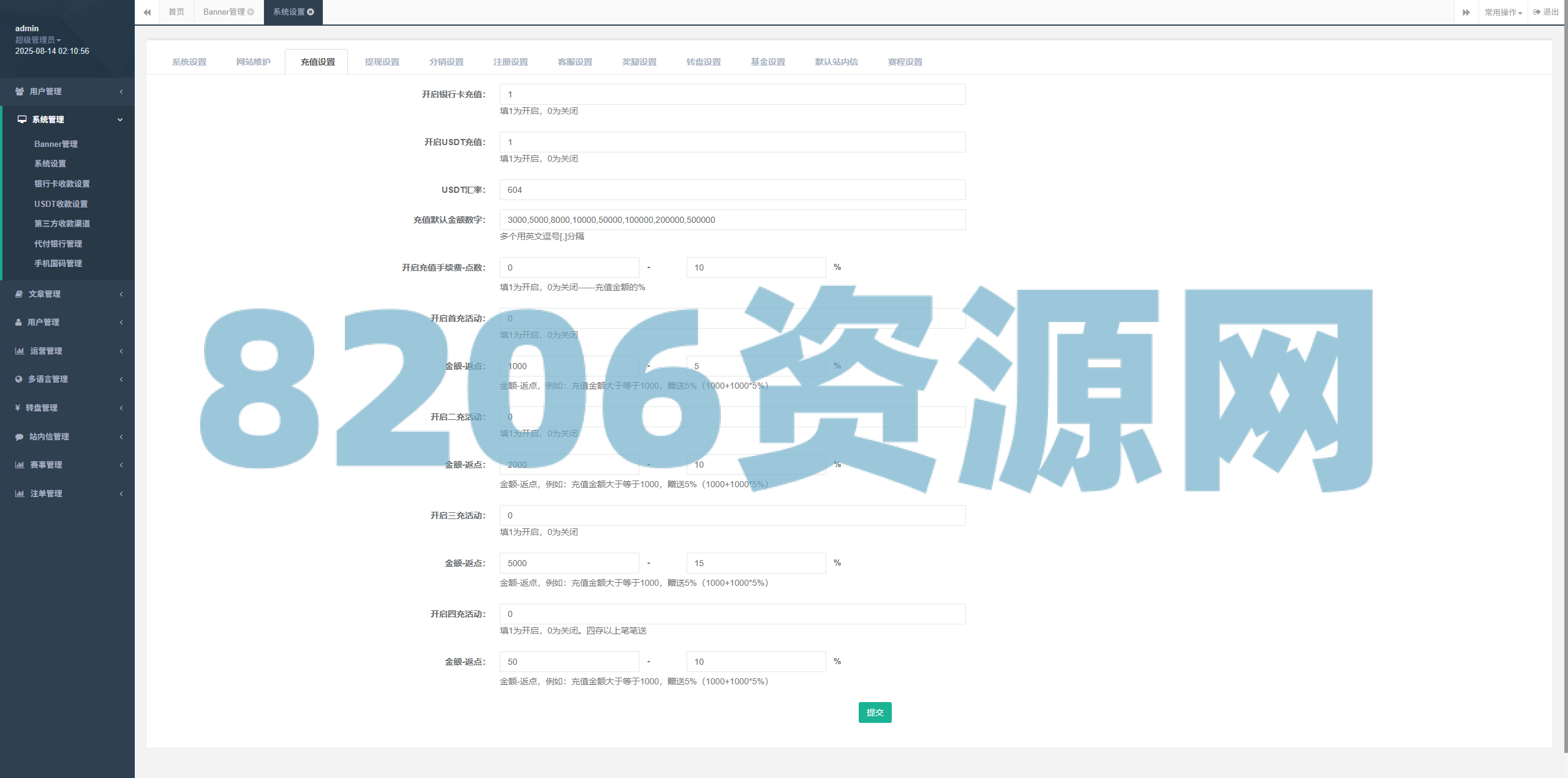Click the 站内信管理 chat bubble icon
Screen dimensions: 1568x778
tap(19, 436)
